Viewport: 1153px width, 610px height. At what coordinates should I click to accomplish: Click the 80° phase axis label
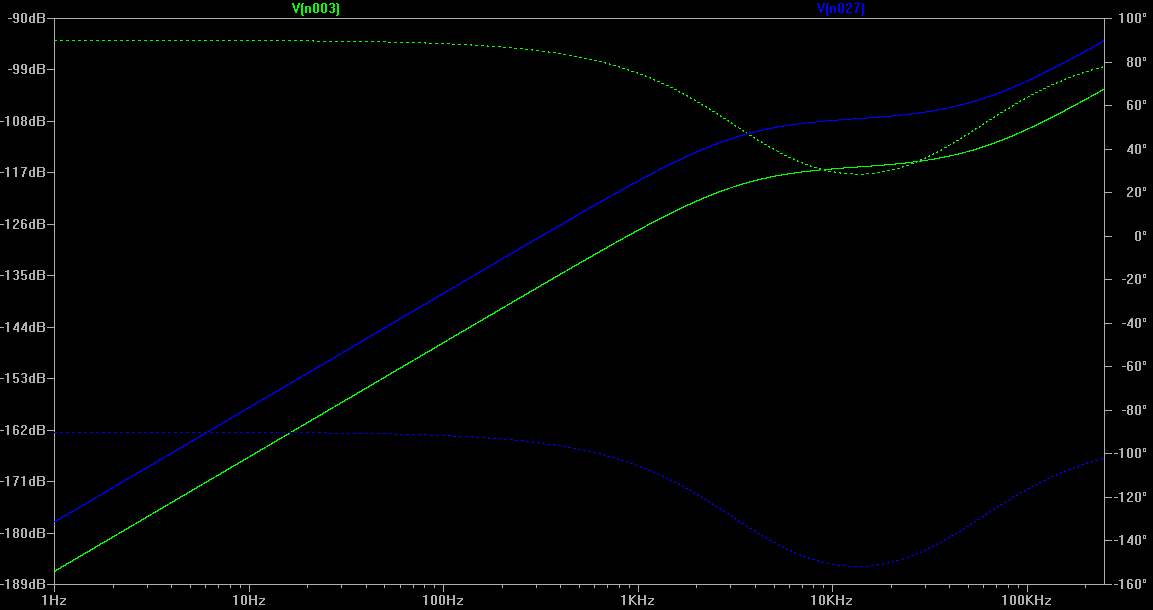1136,62
